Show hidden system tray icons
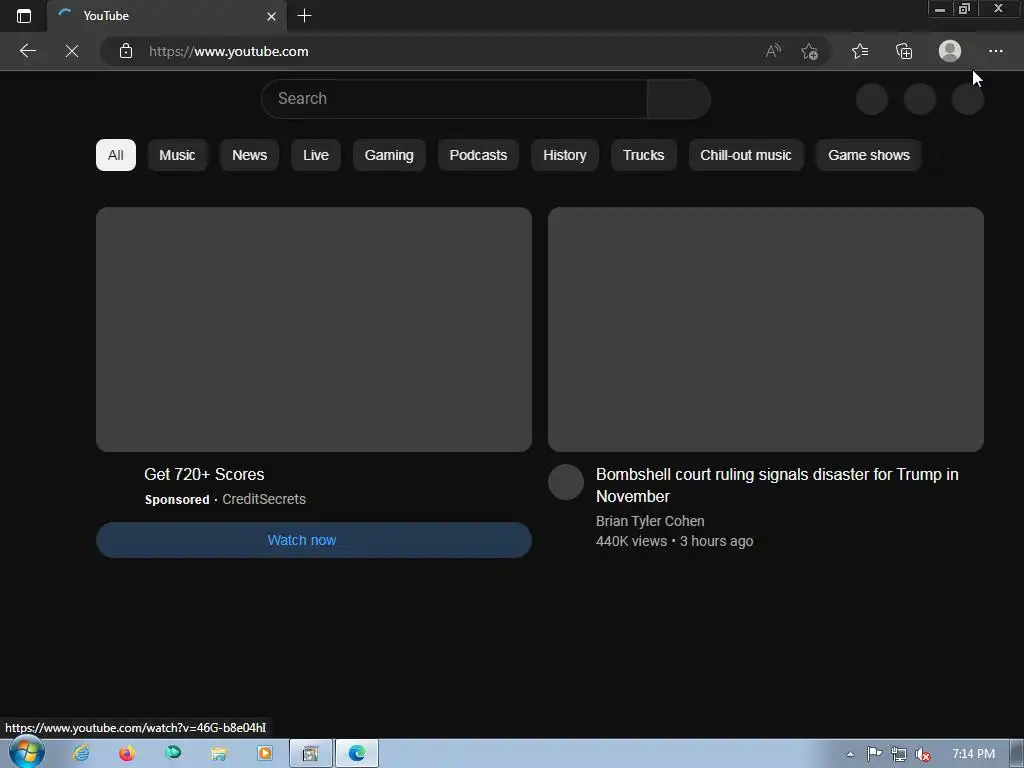 [x=850, y=754]
